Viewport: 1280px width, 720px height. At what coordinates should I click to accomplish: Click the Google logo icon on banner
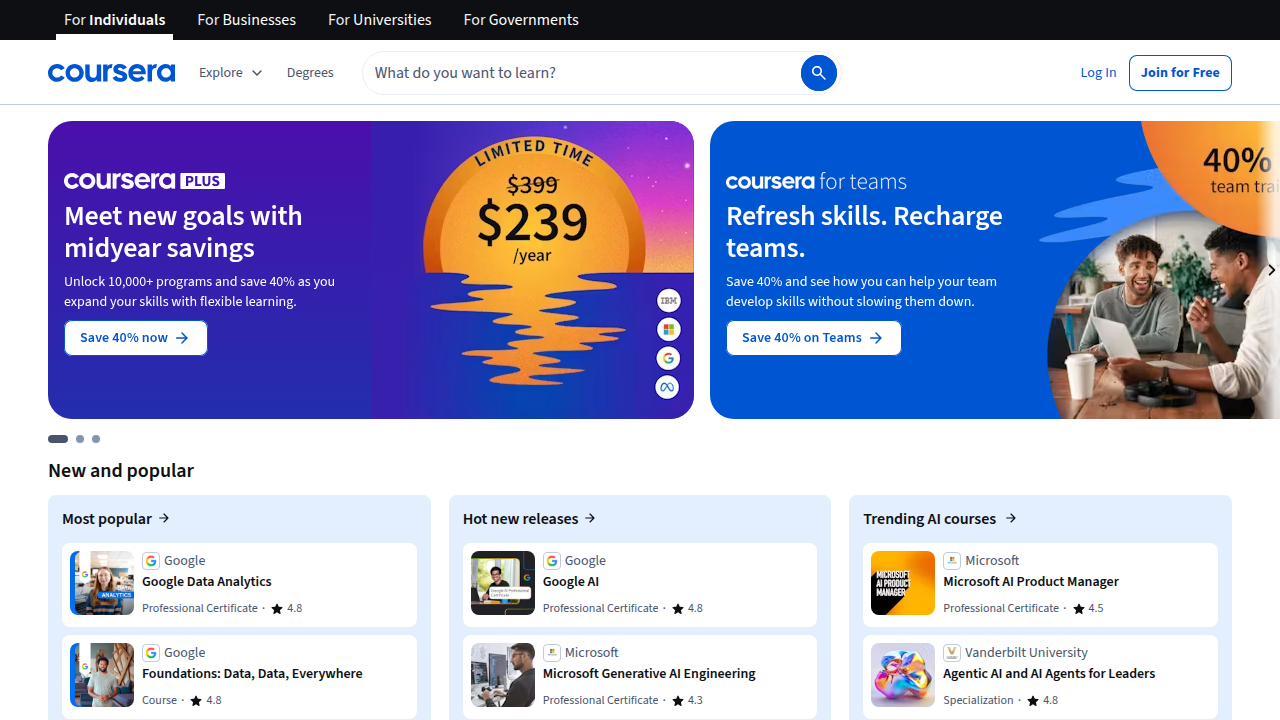click(668, 358)
